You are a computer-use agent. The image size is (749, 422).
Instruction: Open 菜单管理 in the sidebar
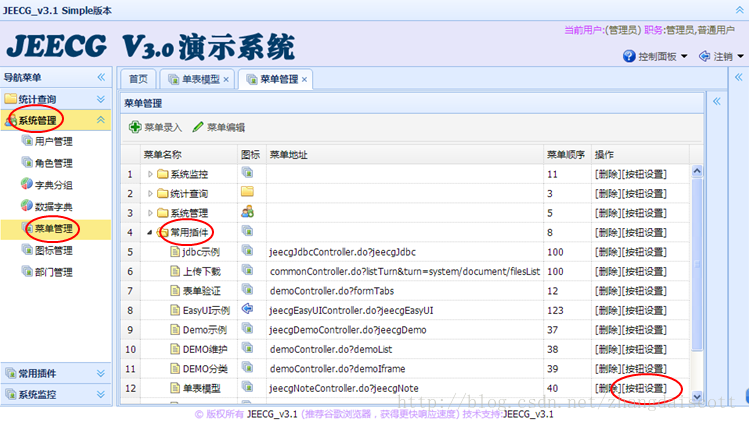(x=54, y=228)
